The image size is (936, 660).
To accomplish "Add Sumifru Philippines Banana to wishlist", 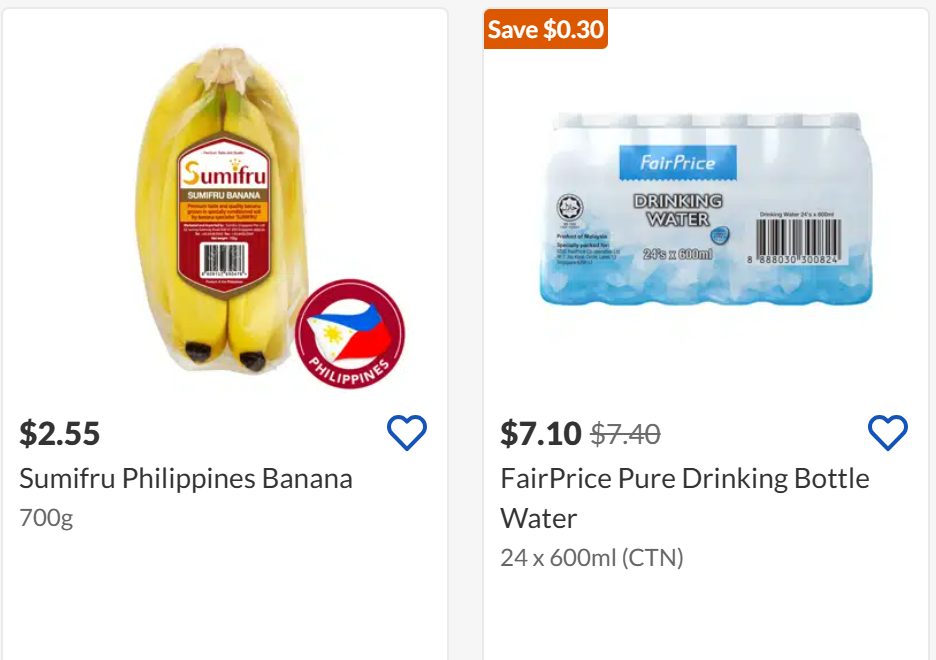I will click(407, 433).
